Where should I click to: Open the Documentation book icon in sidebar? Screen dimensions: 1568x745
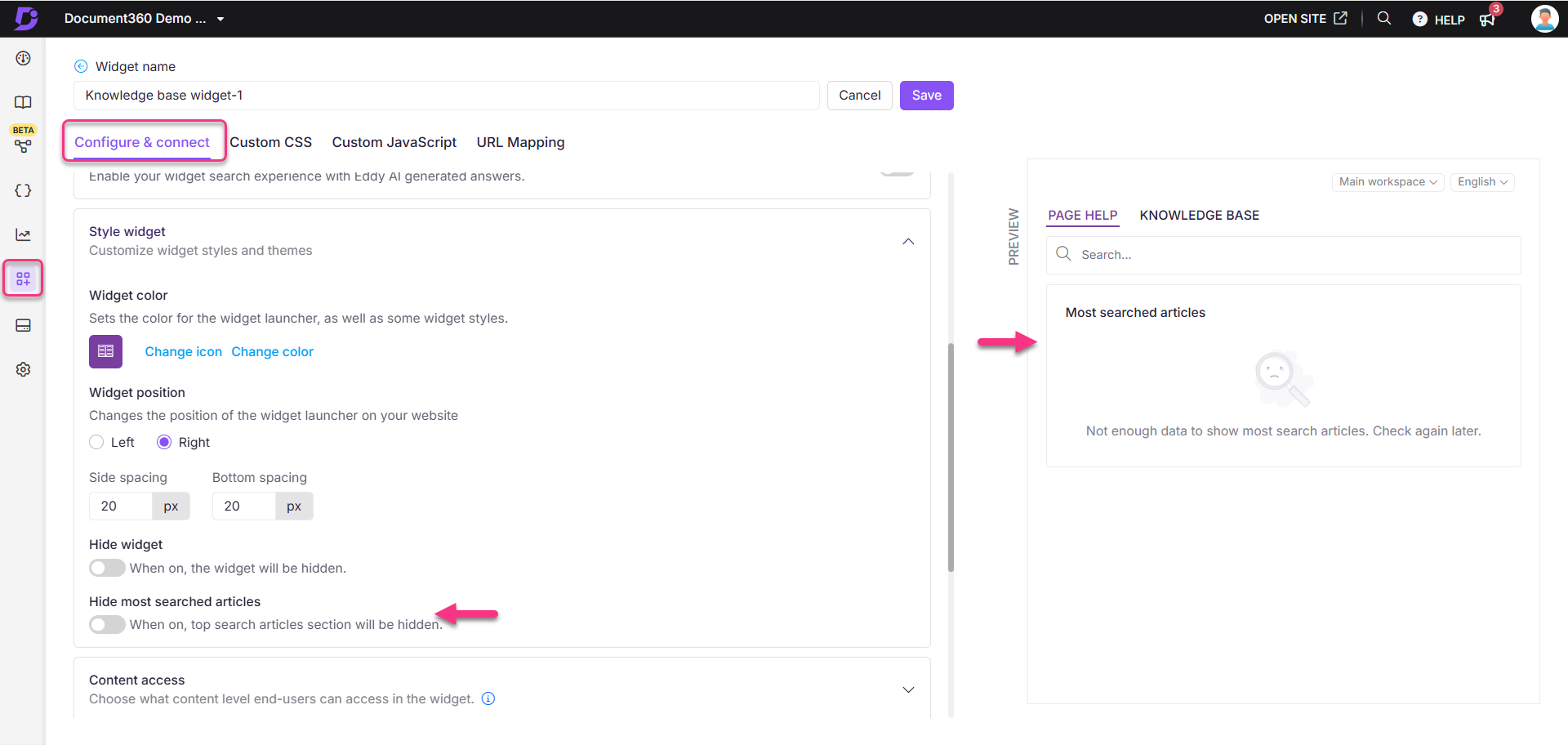(23, 102)
